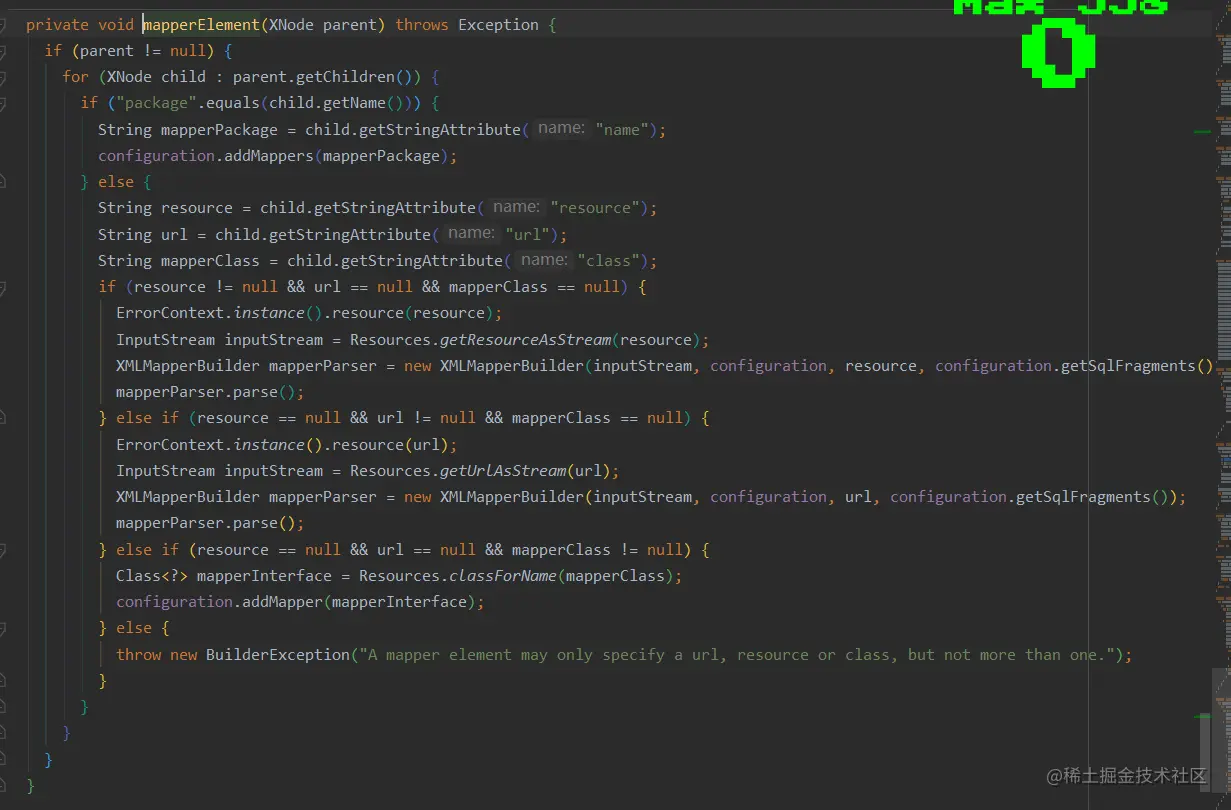Click the name: inlay hint before "class"
This screenshot has width=1231, height=810.
point(544,260)
